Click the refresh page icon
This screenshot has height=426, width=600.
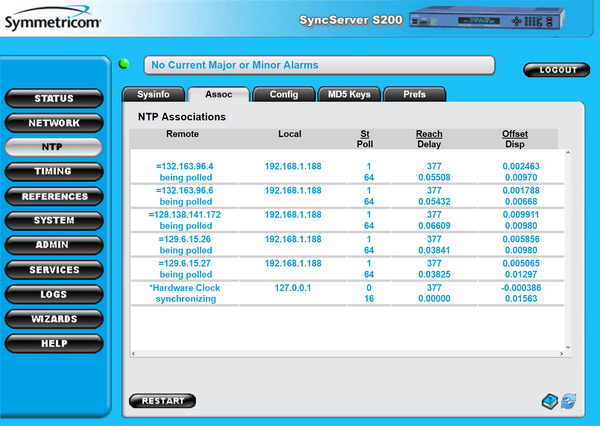[568, 400]
